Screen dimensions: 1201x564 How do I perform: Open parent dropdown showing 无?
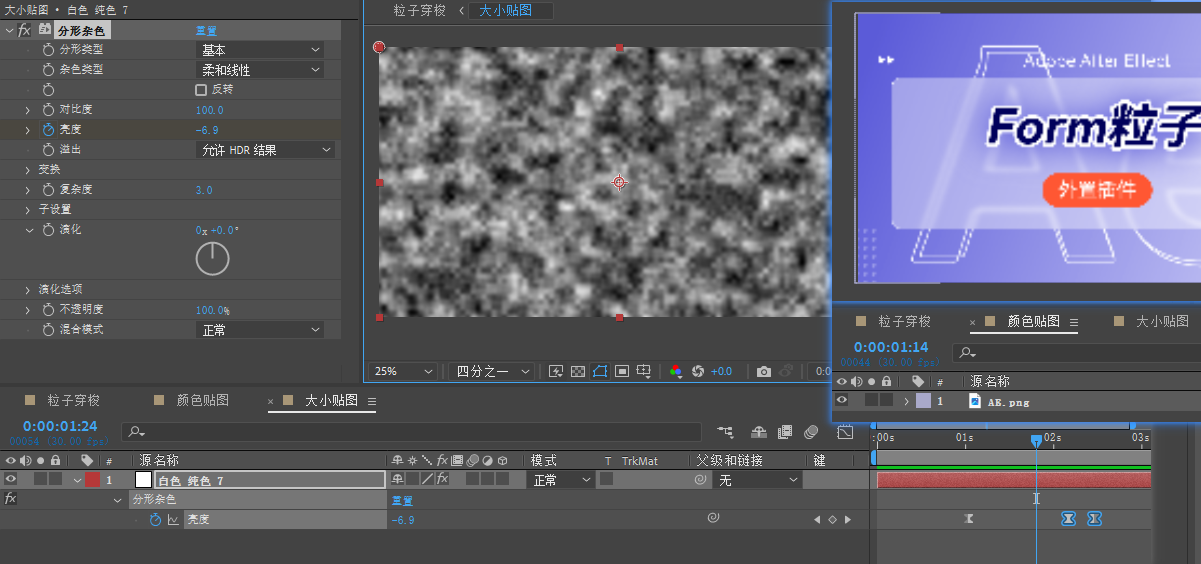(758, 480)
